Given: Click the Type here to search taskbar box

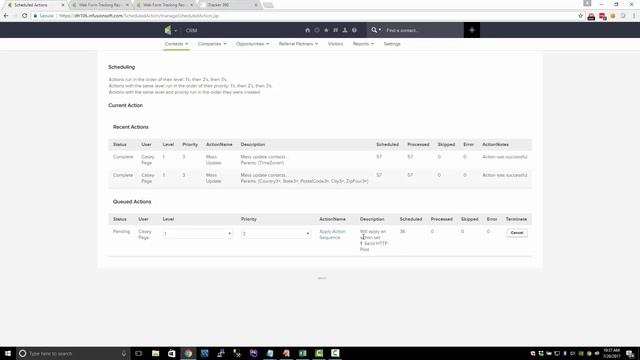Looking at the screenshot, I should 73,353.
